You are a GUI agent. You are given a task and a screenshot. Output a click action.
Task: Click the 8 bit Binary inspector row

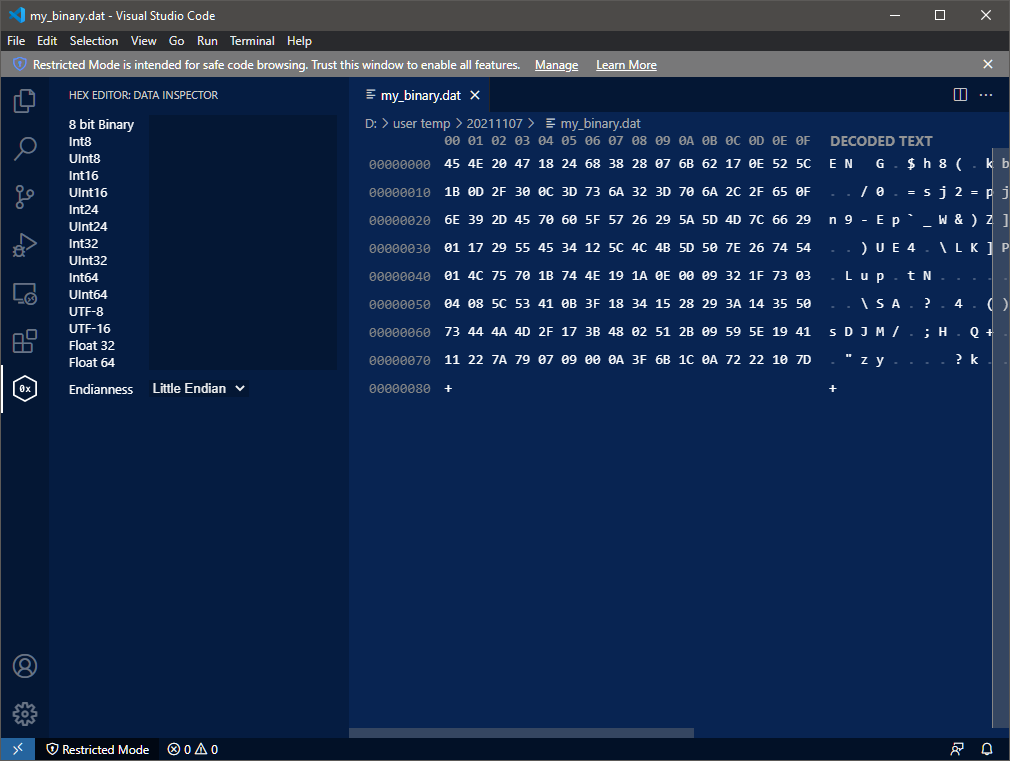202,124
